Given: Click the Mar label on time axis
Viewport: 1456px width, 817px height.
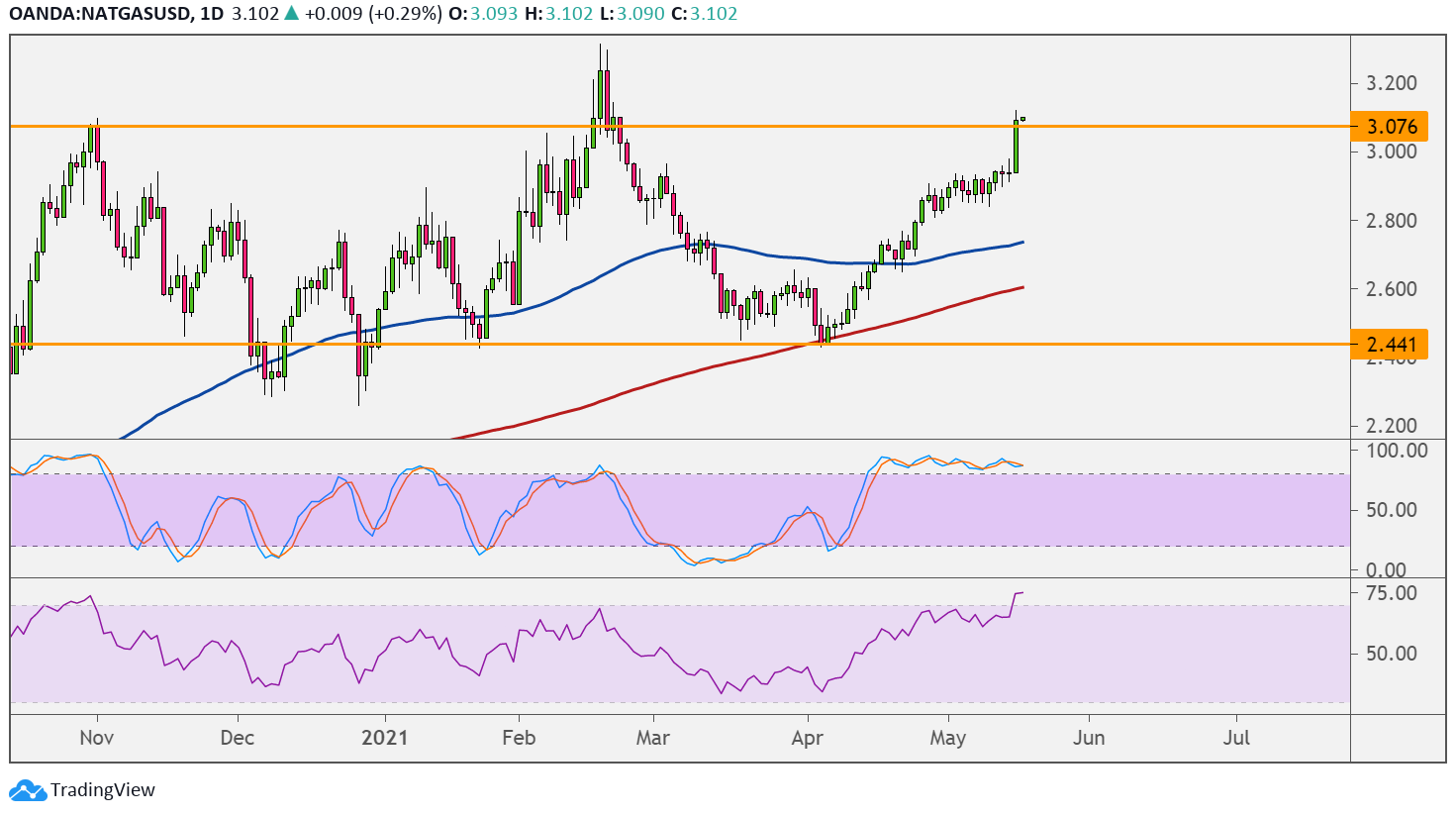Looking at the screenshot, I should [x=653, y=738].
